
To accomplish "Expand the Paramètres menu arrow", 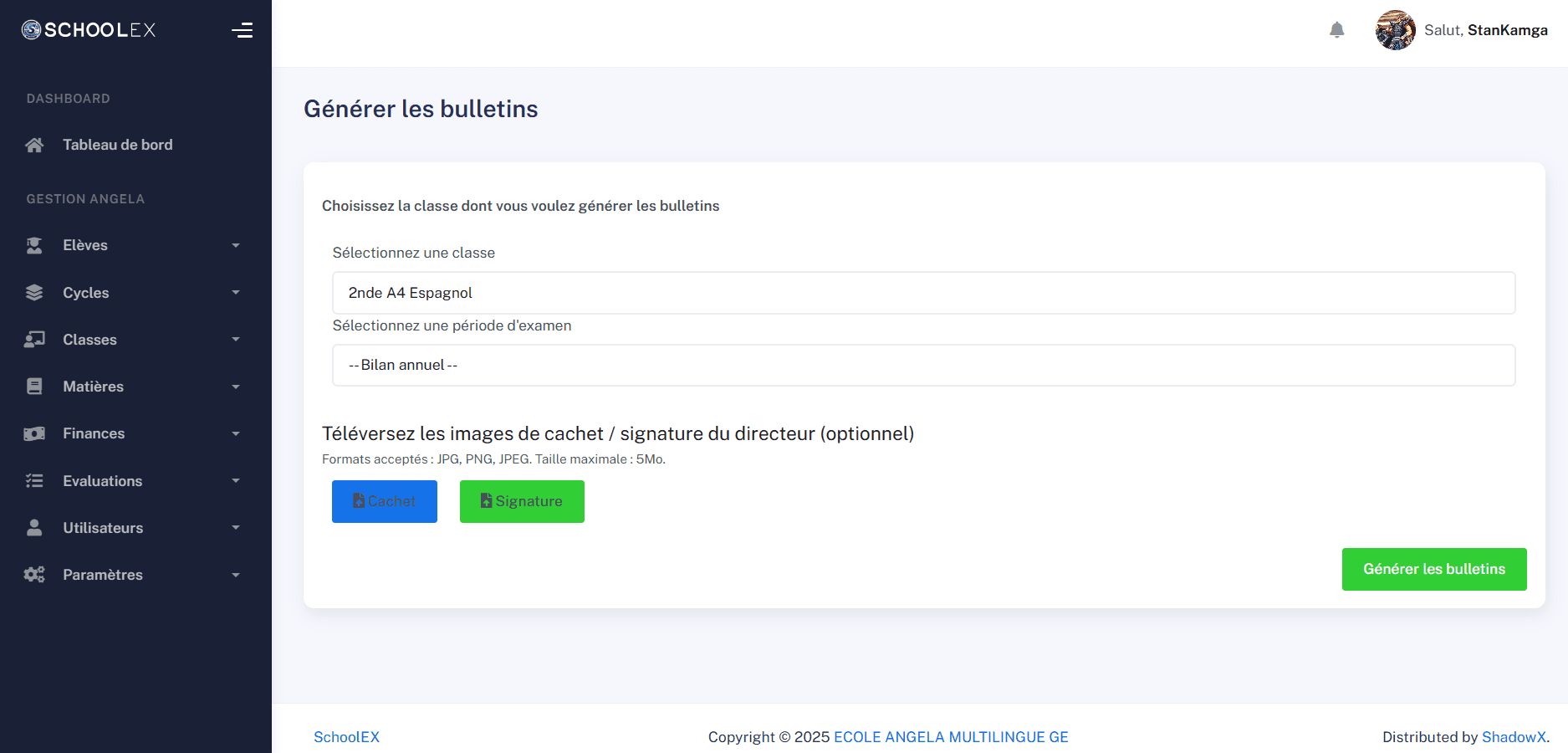I will coord(236,575).
